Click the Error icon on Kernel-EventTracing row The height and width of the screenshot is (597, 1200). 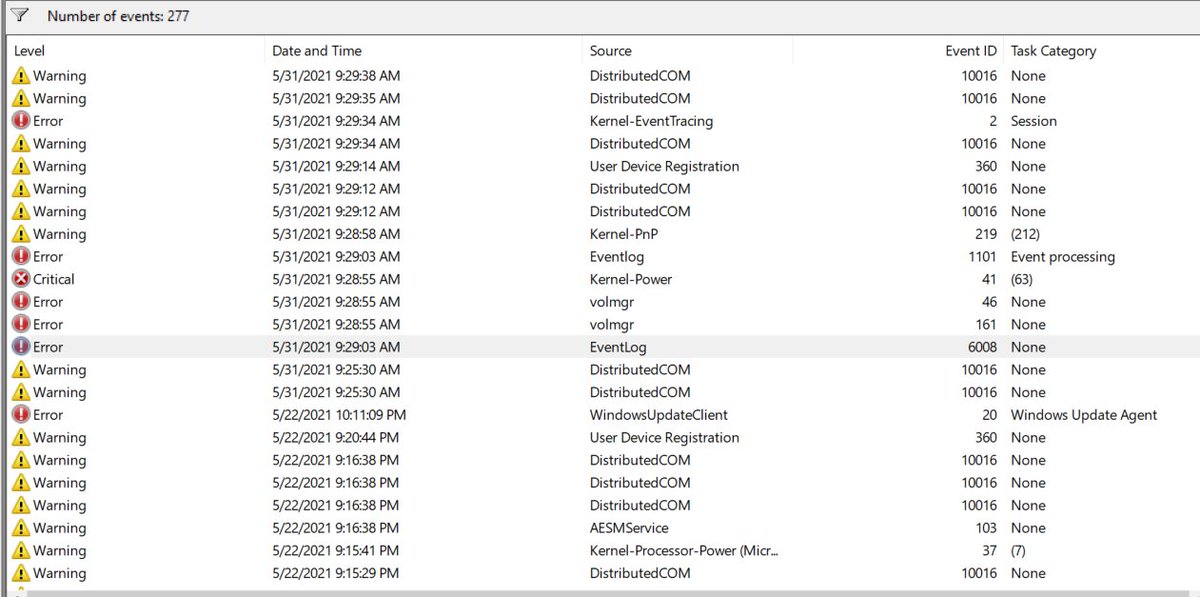(x=21, y=121)
